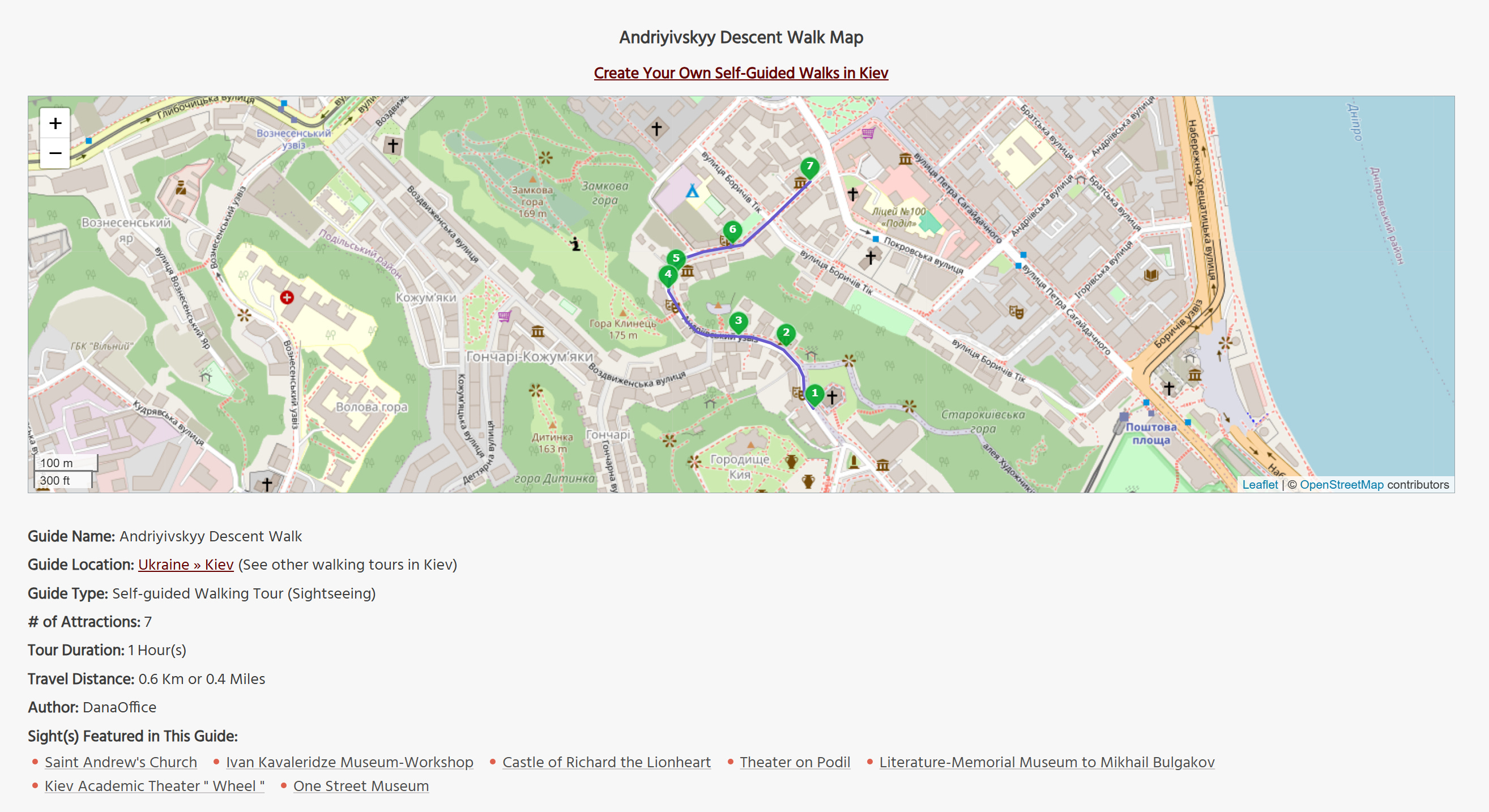Click the Leaflet attribution link
The width and height of the screenshot is (1489, 812).
[x=1260, y=484]
